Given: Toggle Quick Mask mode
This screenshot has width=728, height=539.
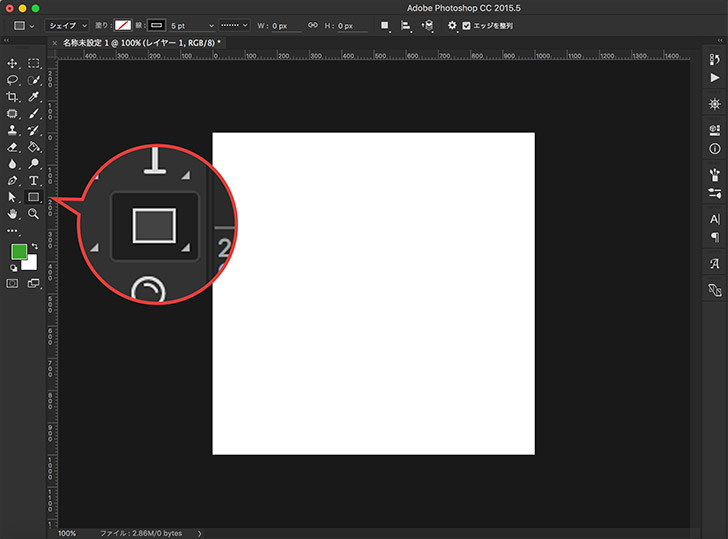Looking at the screenshot, I should (12, 284).
